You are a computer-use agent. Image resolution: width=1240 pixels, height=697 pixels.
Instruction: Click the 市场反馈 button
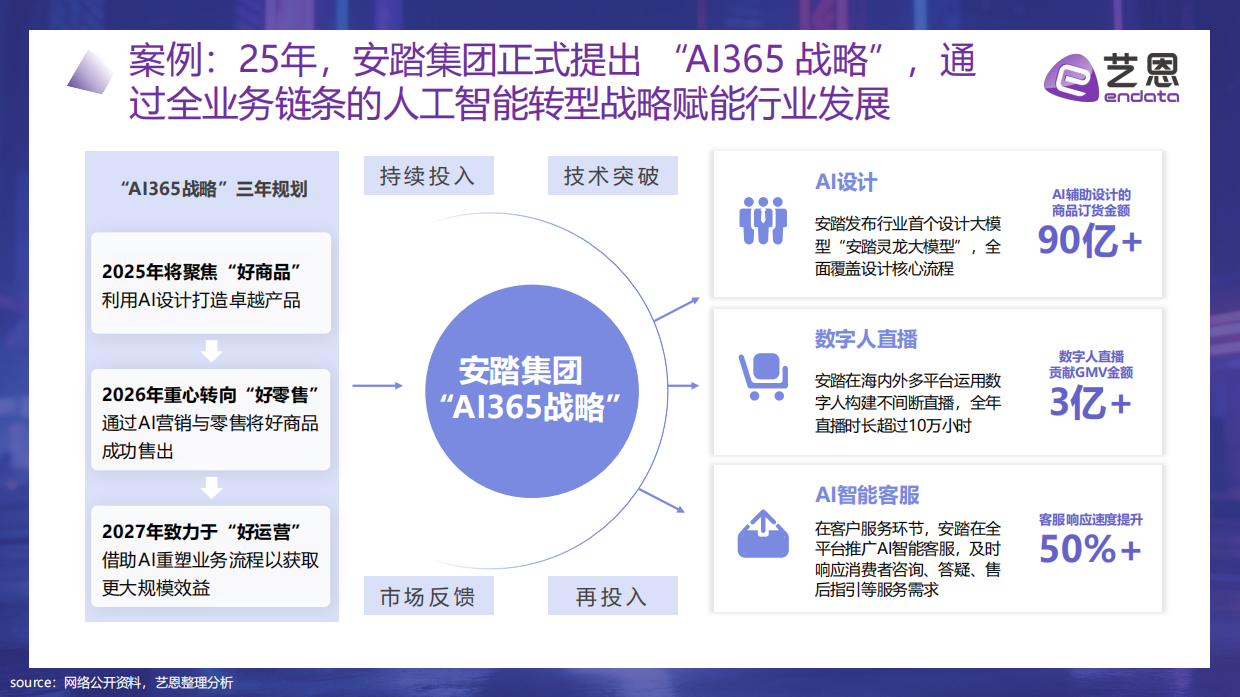[428, 595]
